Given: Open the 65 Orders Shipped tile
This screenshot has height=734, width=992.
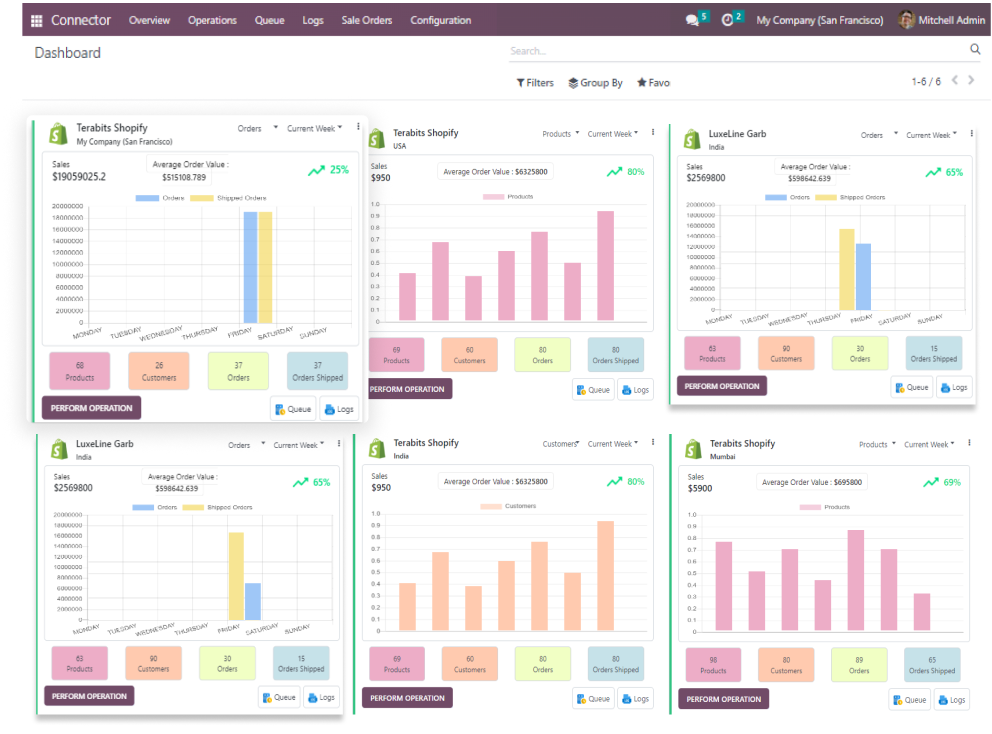Looking at the screenshot, I should pyautogui.click(x=932, y=665).
